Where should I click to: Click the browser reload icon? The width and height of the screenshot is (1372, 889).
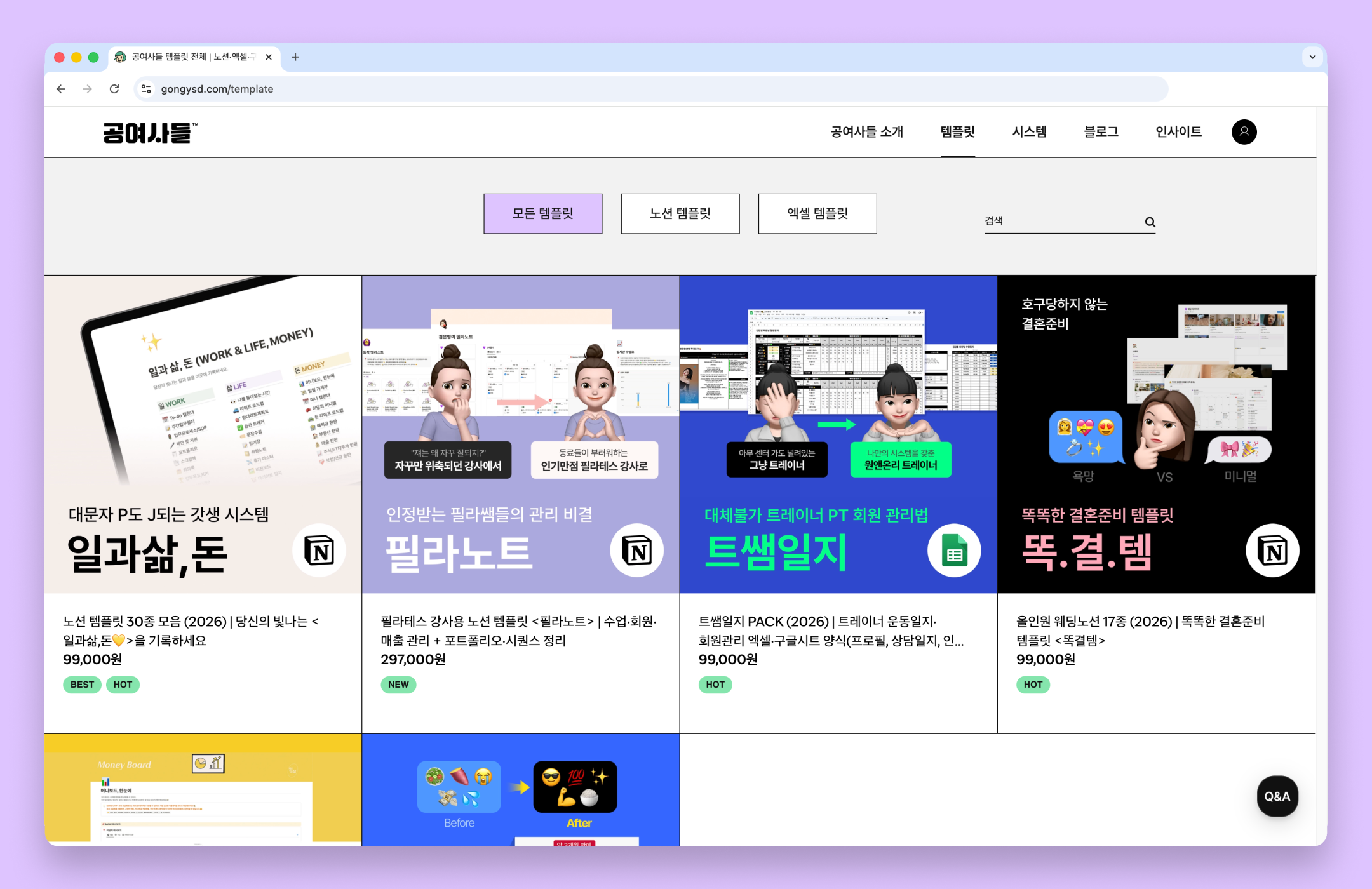[x=114, y=89]
